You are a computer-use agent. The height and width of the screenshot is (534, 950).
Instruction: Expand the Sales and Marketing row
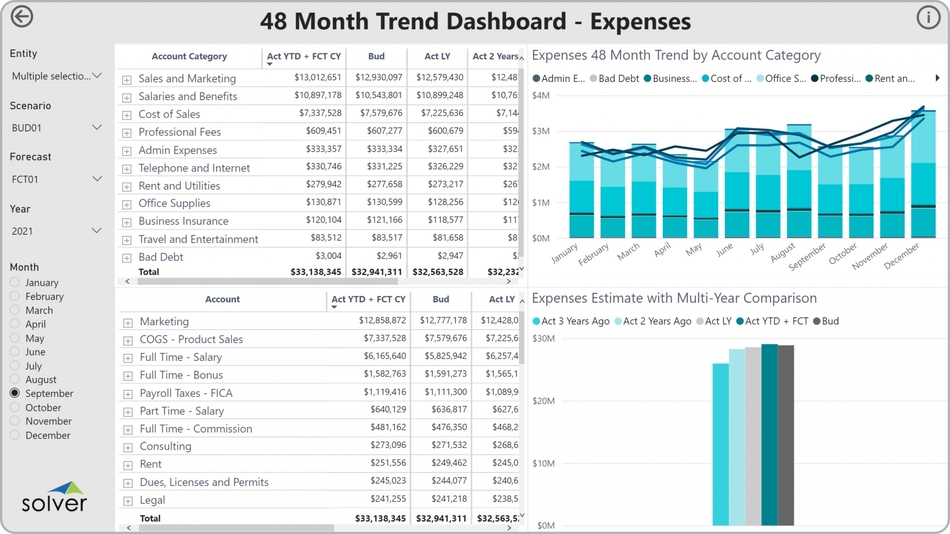pos(127,79)
